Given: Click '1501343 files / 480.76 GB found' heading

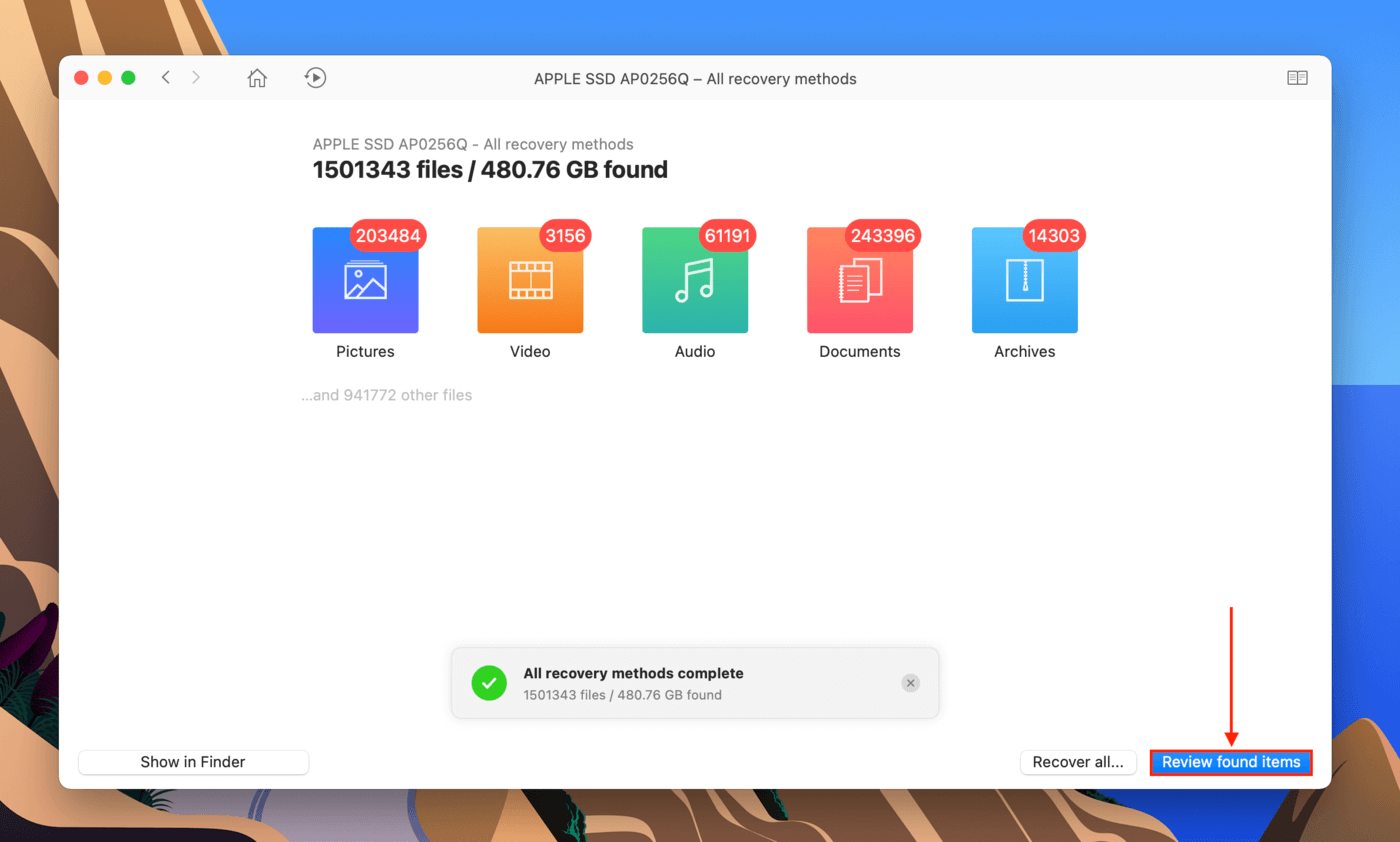Looking at the screenshot, I should pyautogui.click(x=490, y=170).
